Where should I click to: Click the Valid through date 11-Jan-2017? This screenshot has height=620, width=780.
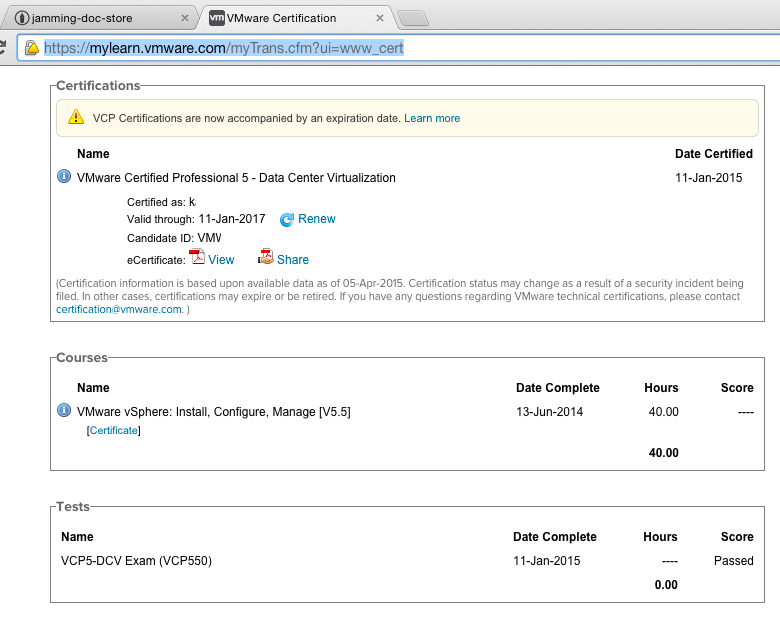pos(232,219)
